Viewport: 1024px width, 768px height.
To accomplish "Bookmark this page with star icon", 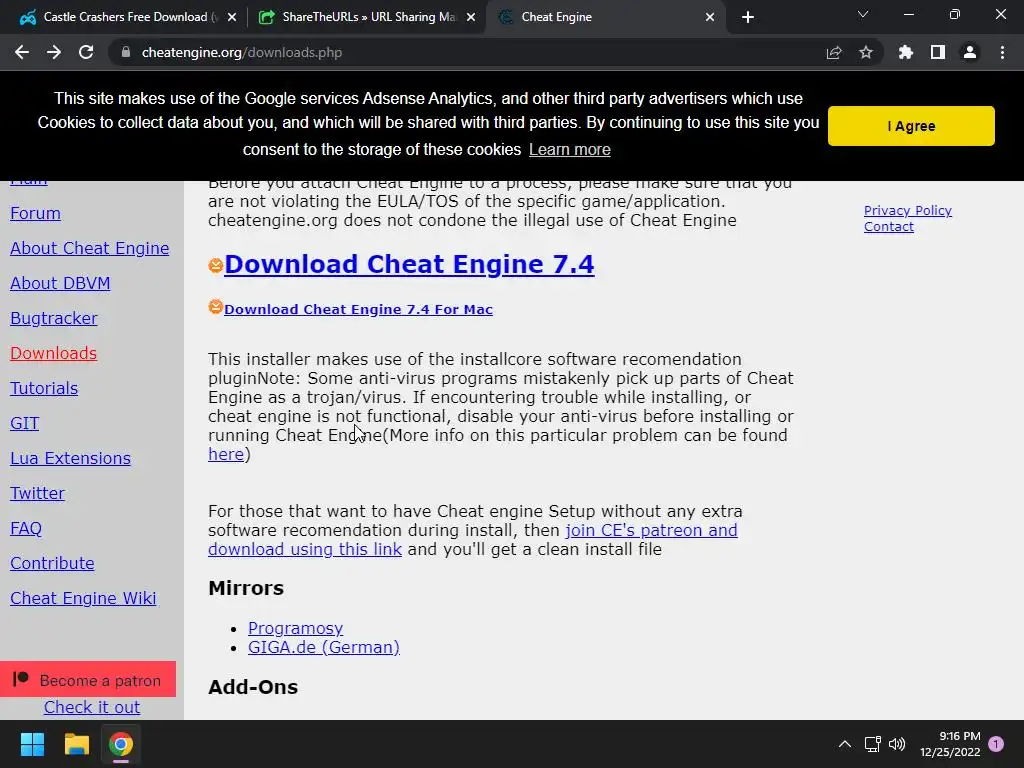I will [x=866, y=52].
